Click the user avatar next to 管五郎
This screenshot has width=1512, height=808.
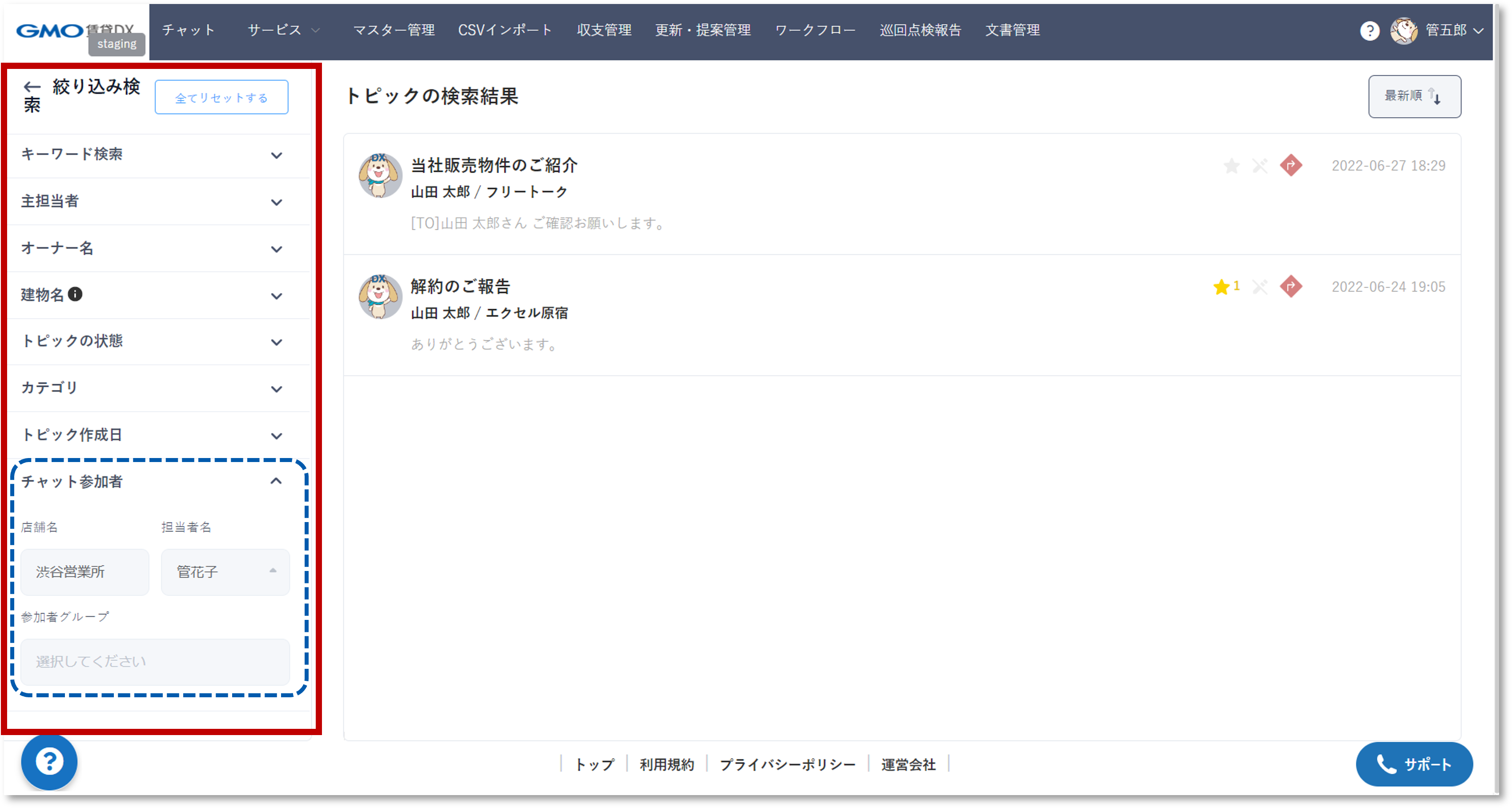point(1403,31)
